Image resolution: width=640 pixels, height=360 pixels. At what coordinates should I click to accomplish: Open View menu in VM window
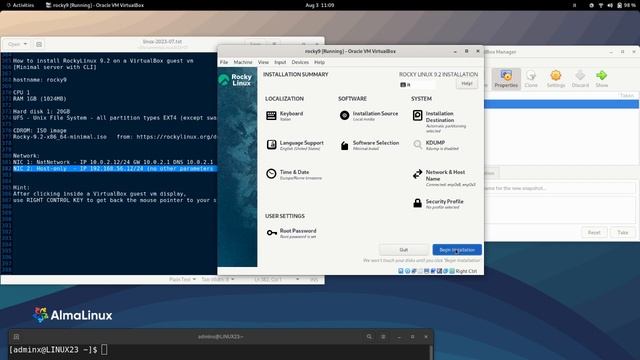pos(263,62)
